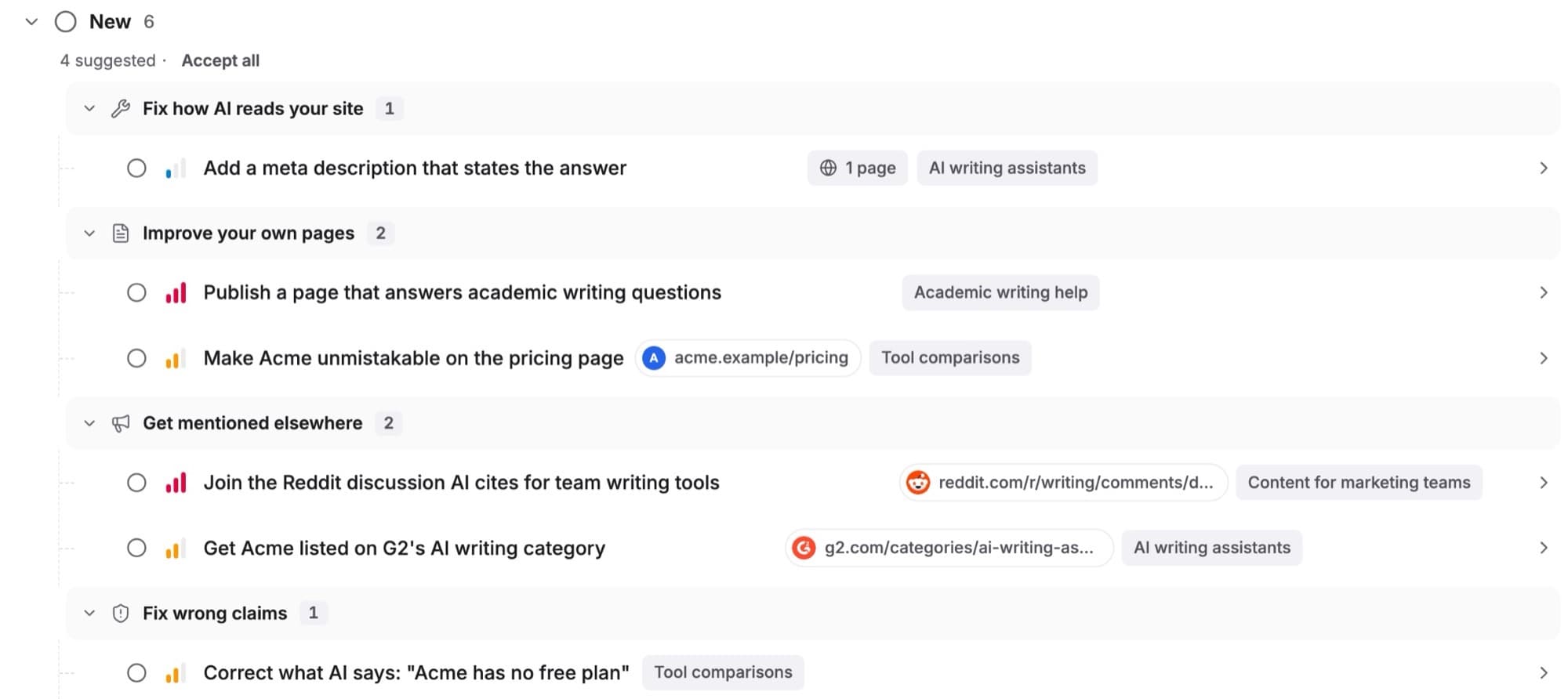The height and width of the screenshot is (699, 1568).
Task: Click the 1 page chip
Action: tap(857, 168)
